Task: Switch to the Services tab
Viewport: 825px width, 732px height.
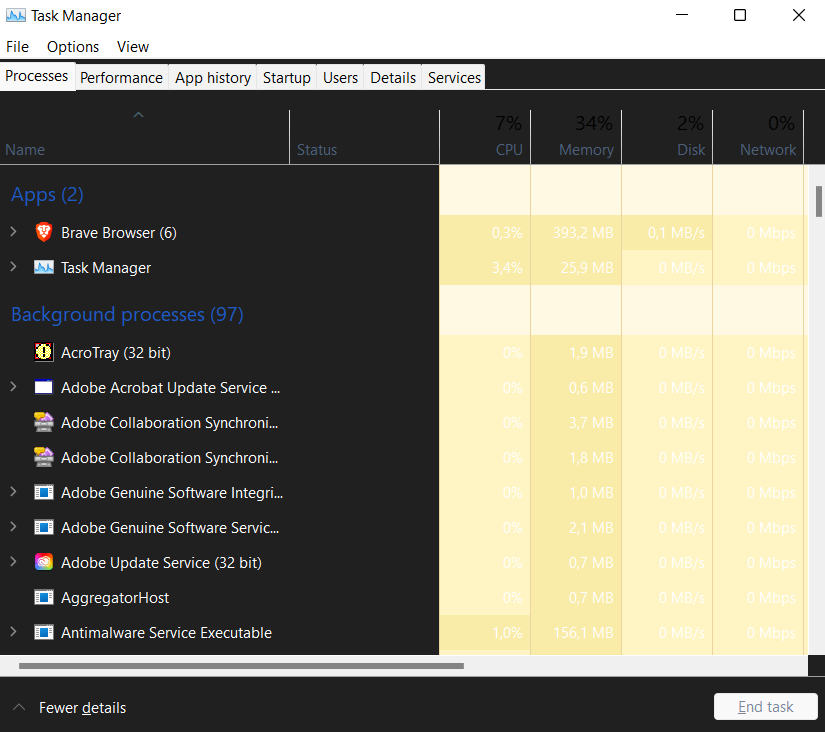Action: click(x=454, y=78)
